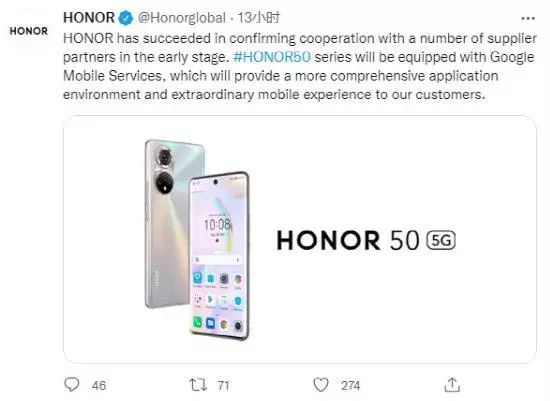This screenshot has height=401, width=550.
Task: Share the tweet via the upload icon
Action: 452,385
